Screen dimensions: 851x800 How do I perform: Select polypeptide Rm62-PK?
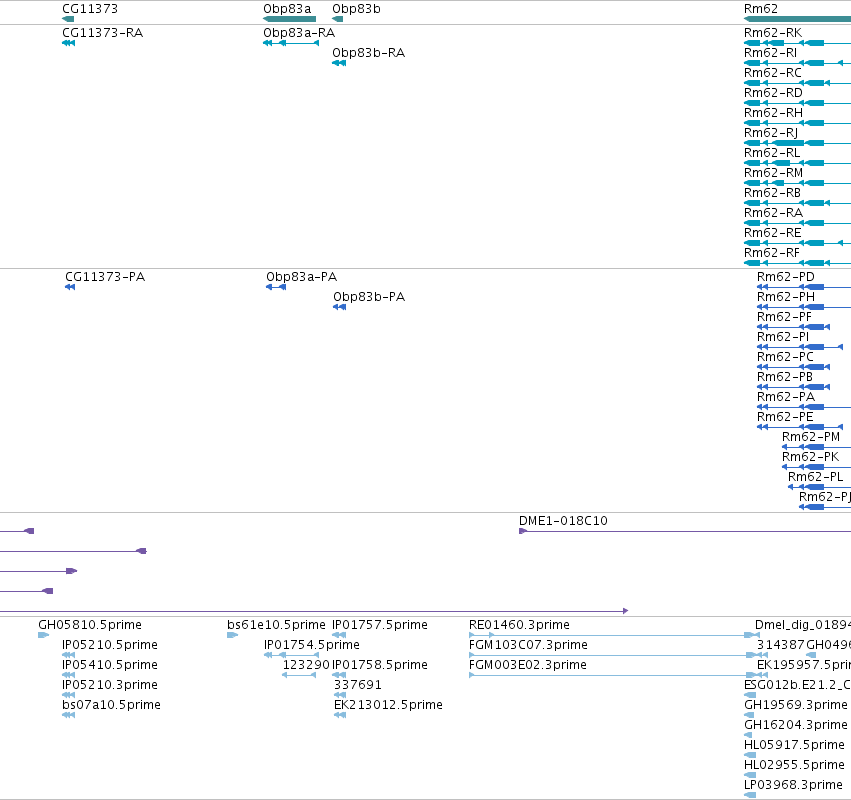click(x=810, y=458)
